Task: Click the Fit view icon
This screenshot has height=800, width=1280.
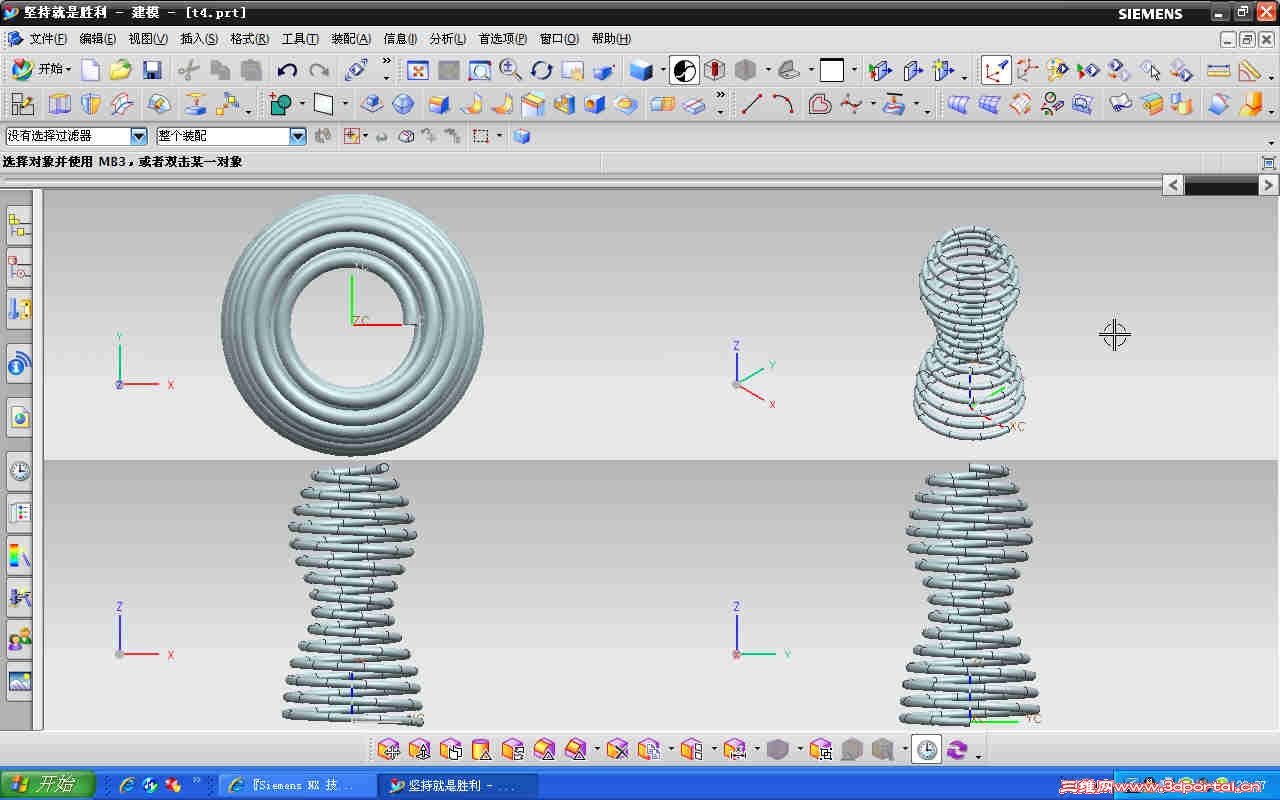Action: coord(418,70)
